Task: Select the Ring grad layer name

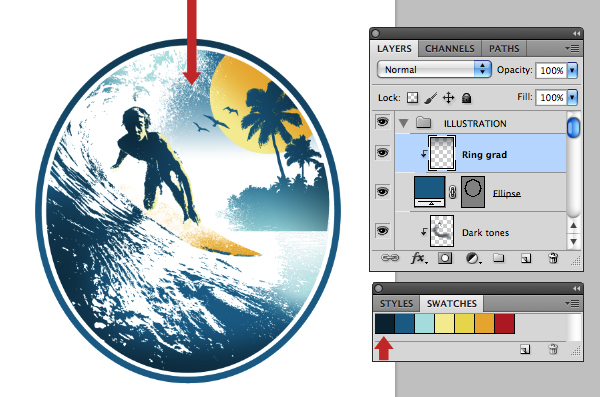Action: tap(484, 155)
